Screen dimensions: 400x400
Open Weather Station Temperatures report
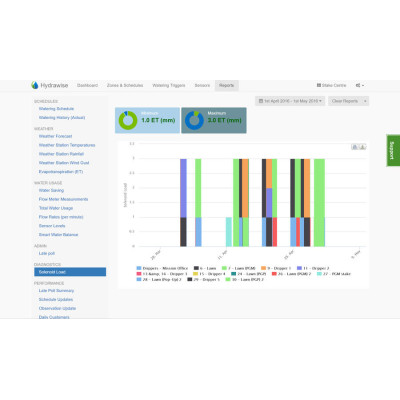(x=67, y=145)
